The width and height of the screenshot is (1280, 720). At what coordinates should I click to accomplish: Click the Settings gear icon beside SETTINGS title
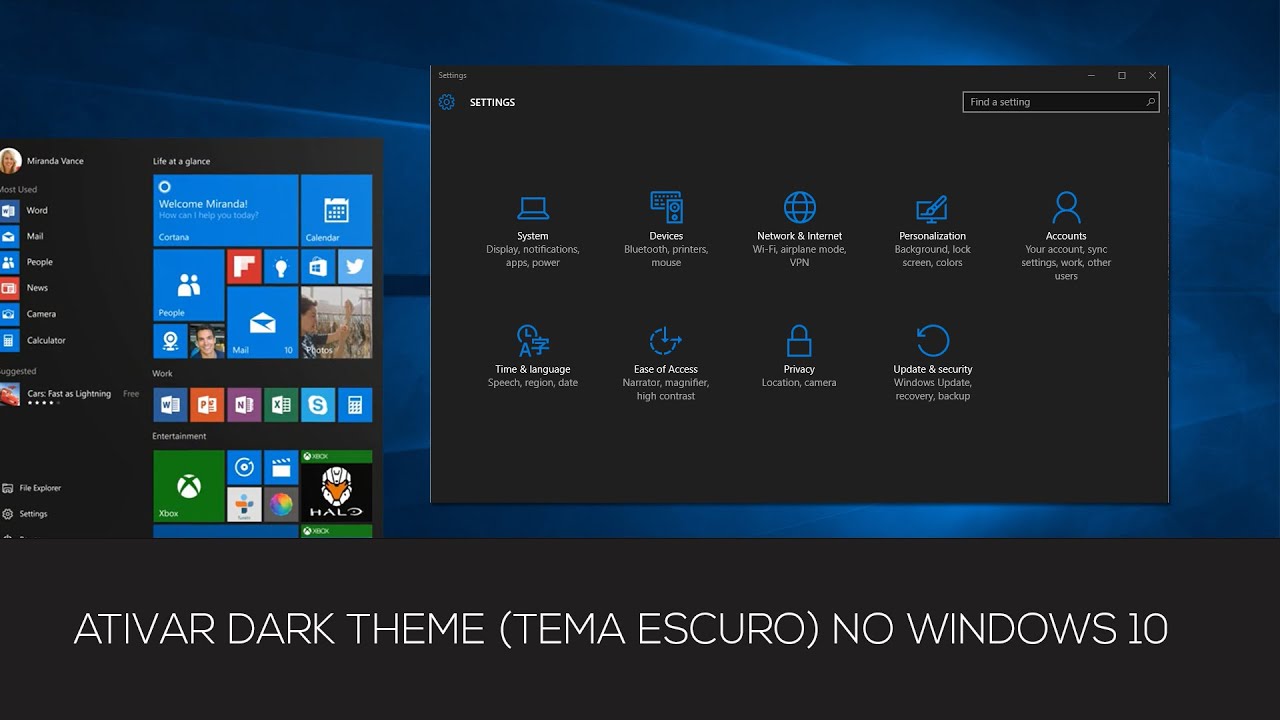coord(447,102)
